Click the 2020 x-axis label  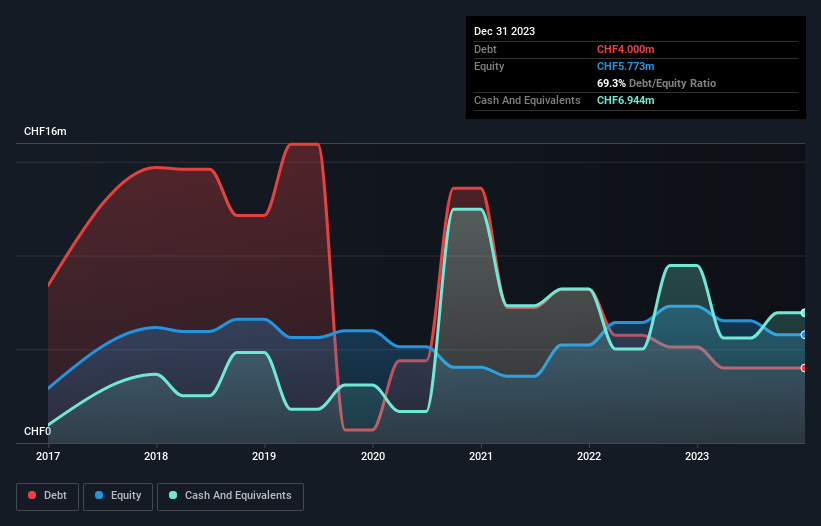[373, 456]
